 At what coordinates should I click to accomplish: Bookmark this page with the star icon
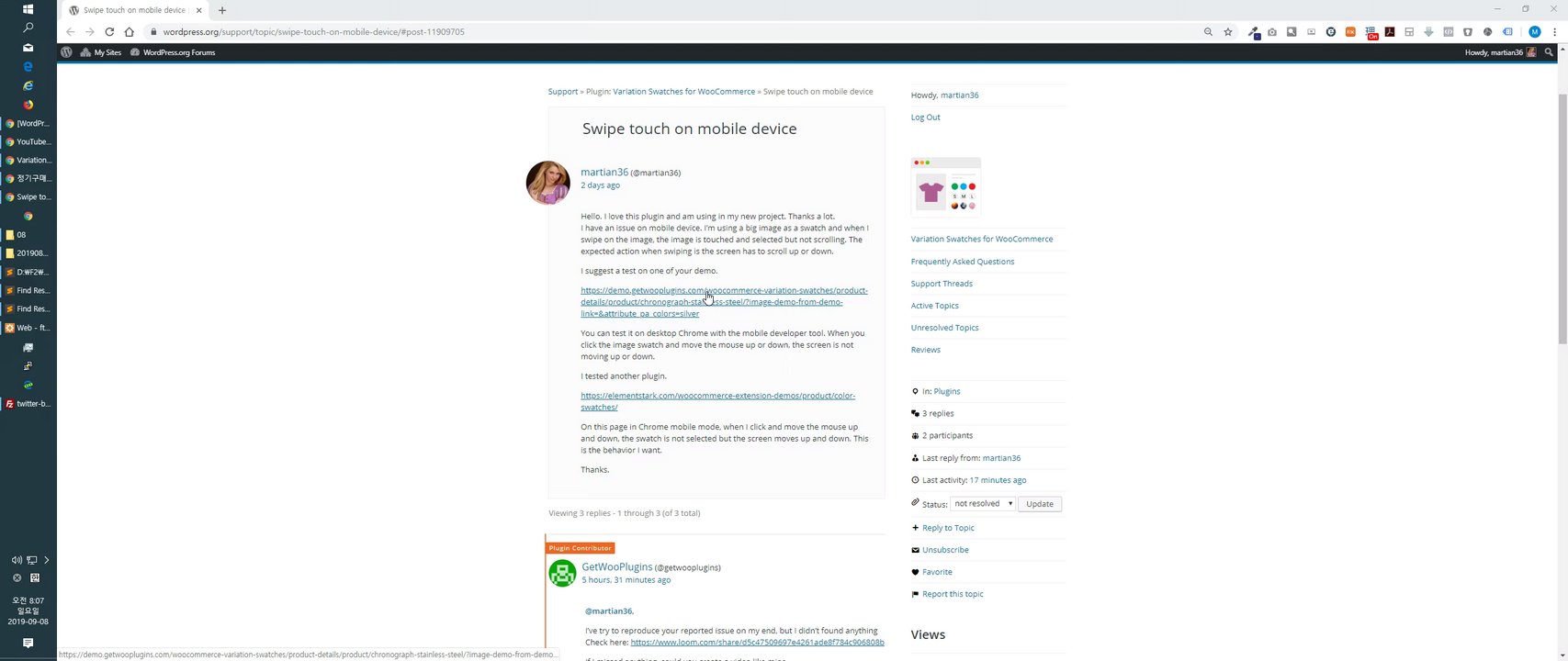[1228, 31]
